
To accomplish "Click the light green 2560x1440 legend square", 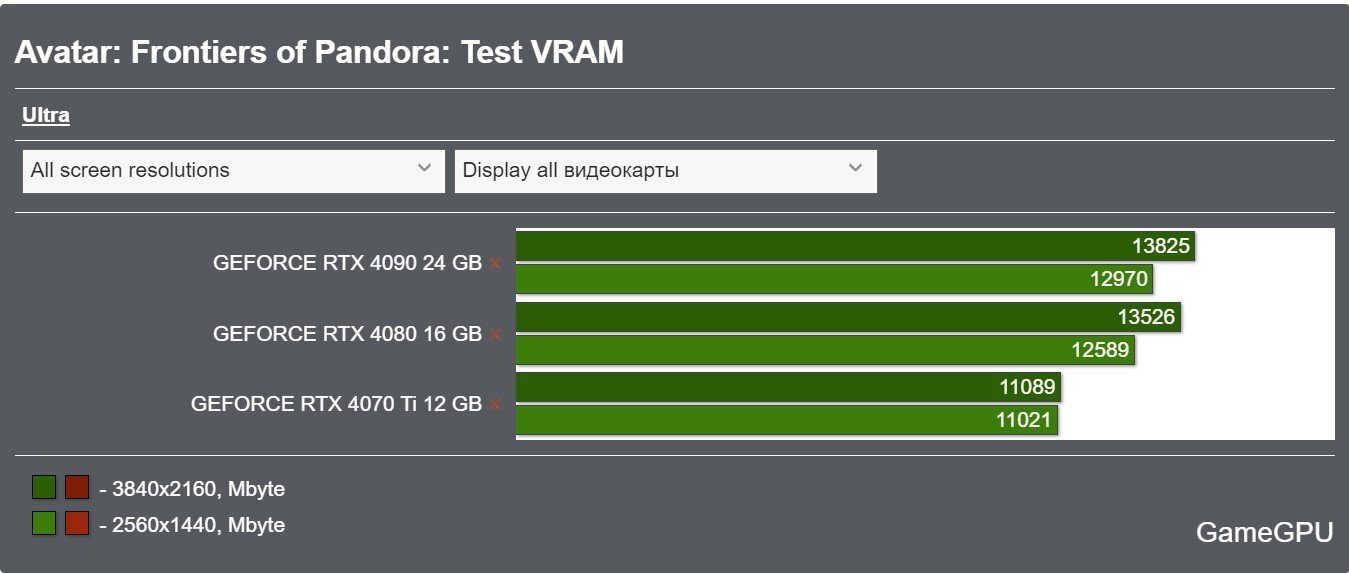I will coord(44,523).
